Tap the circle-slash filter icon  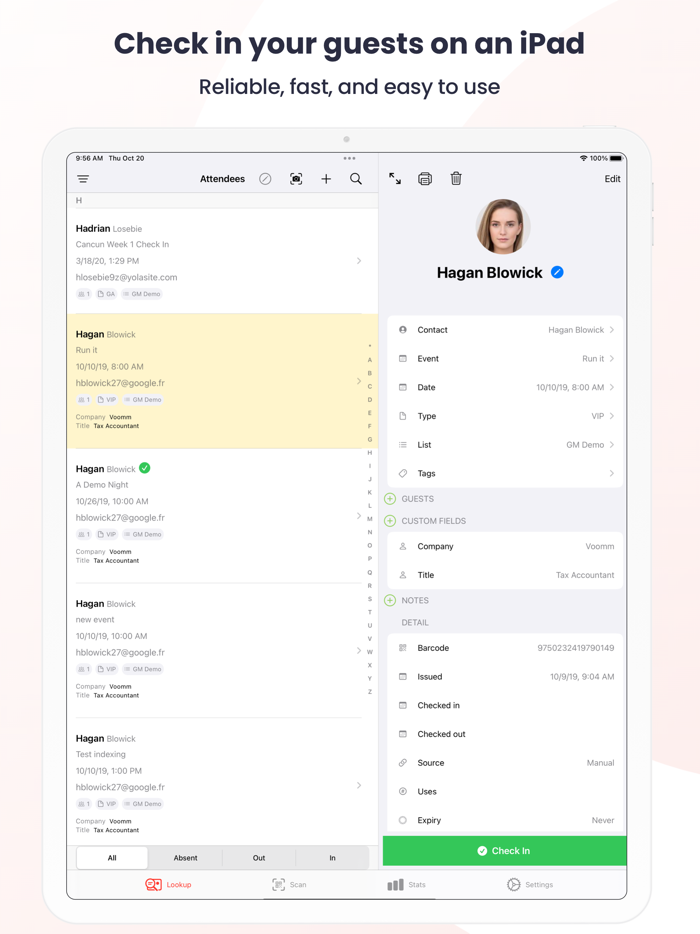265,179
